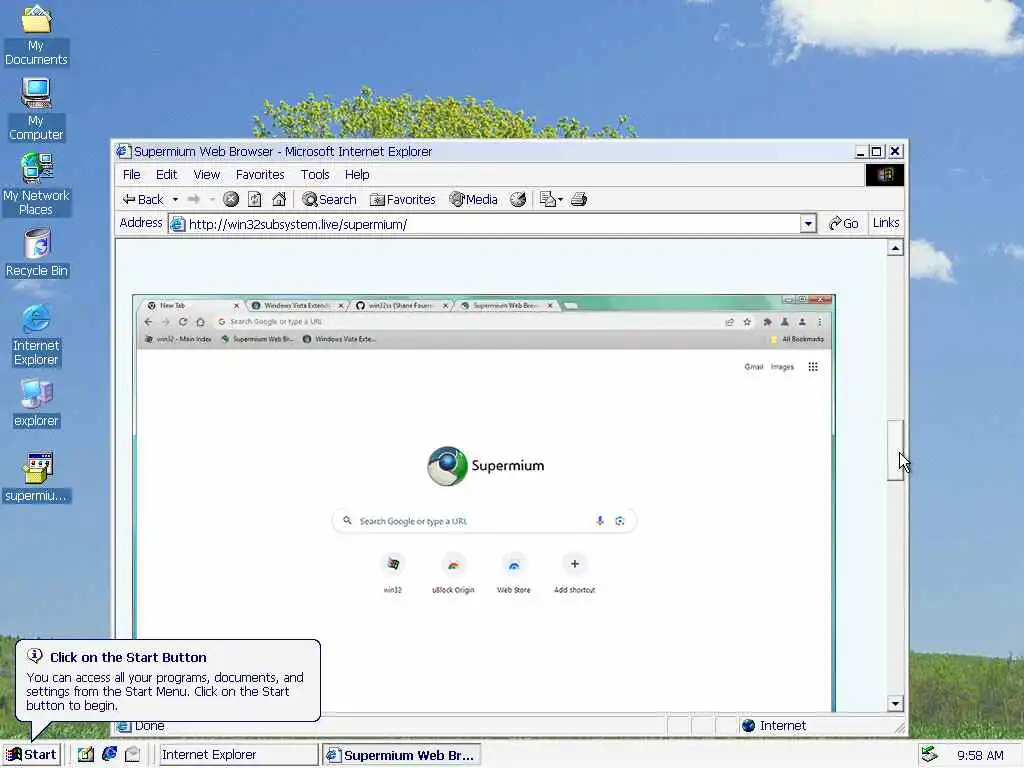Click the system tray network icon
The height and width of the screenshot is (768, 1024).
(x=930, y=754)
